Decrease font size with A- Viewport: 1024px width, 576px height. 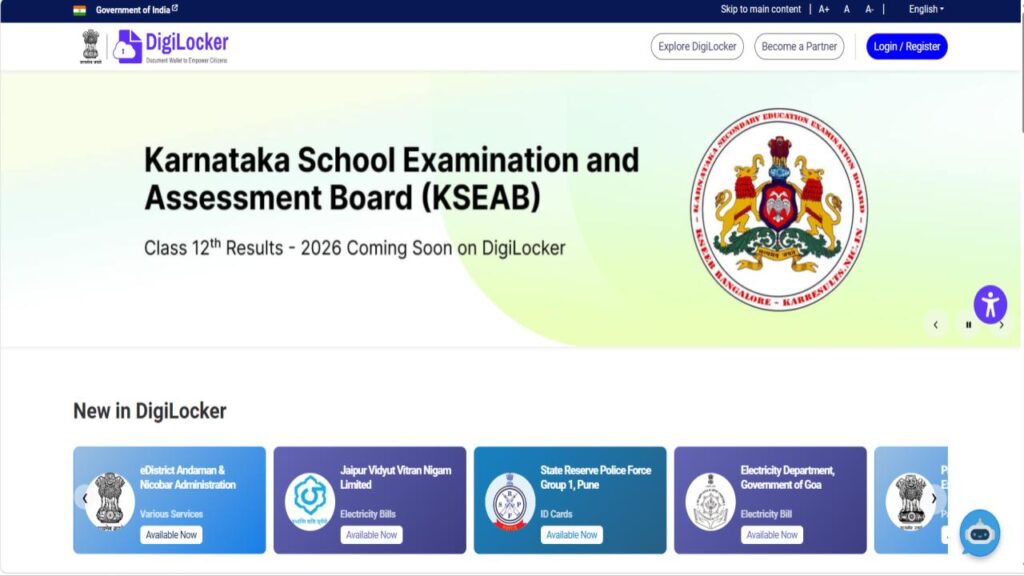pos(869,9)
